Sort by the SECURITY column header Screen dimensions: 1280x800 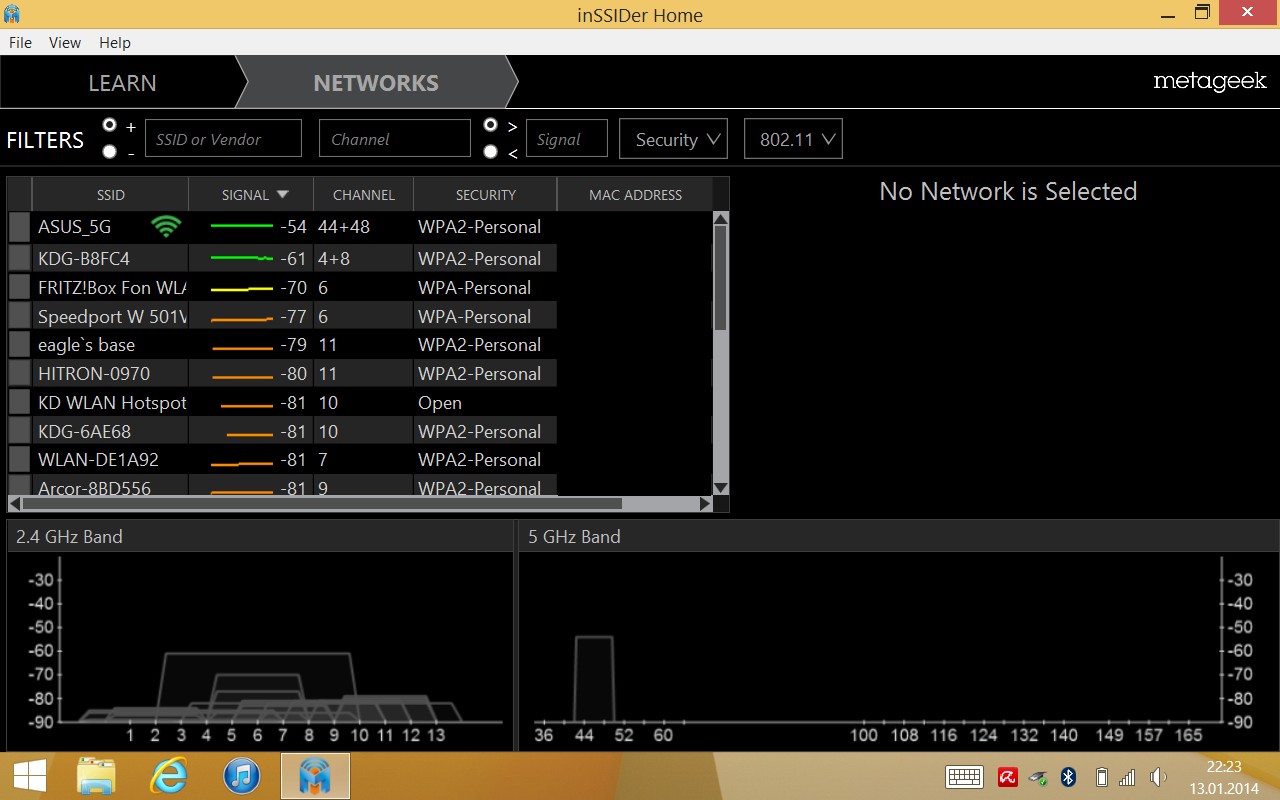point(485,195)
